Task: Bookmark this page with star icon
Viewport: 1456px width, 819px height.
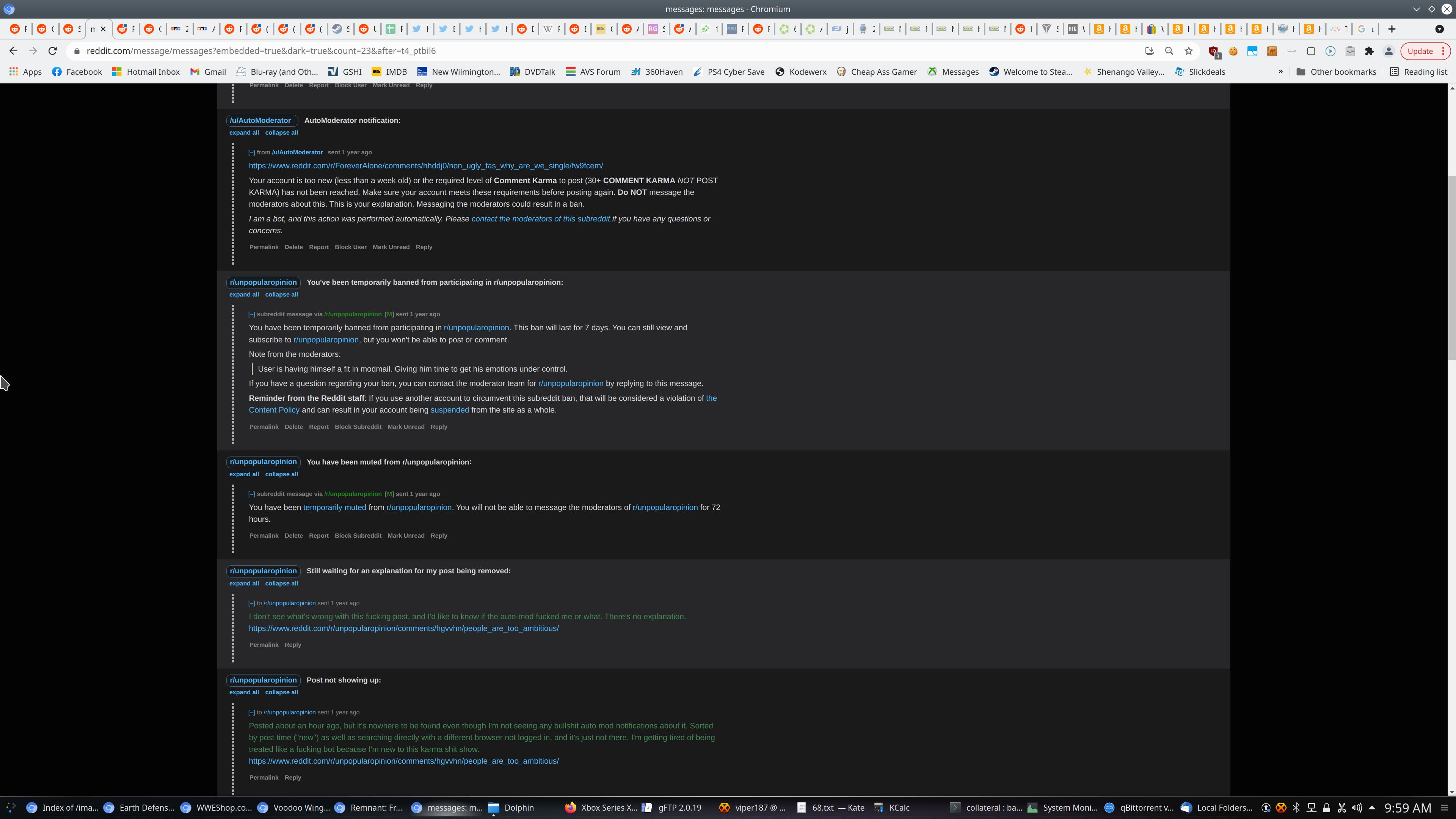Action: pos(1189,51)
